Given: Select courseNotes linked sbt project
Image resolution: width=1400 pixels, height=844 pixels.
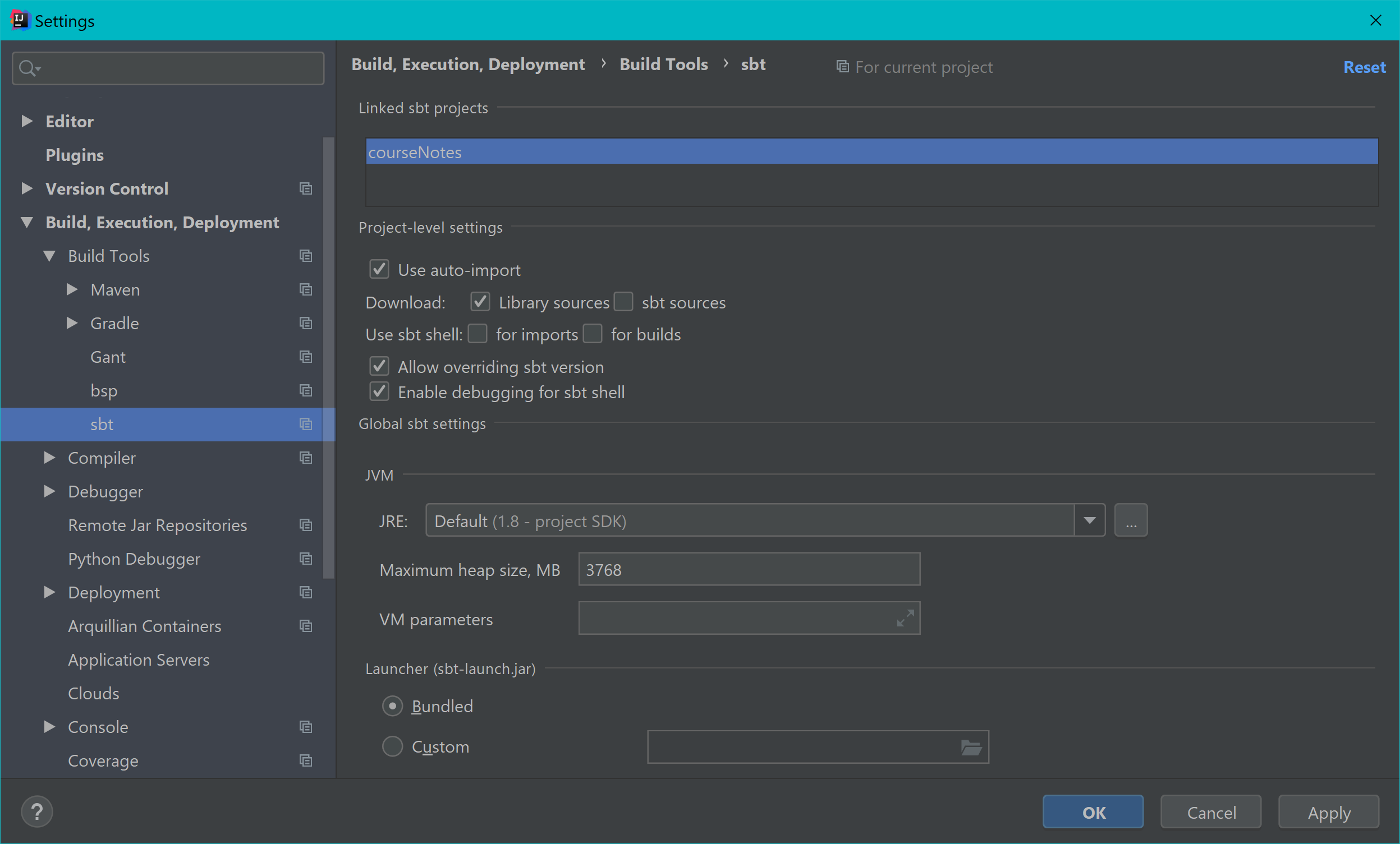Looking at the screenshot, I should click(872, 151).
